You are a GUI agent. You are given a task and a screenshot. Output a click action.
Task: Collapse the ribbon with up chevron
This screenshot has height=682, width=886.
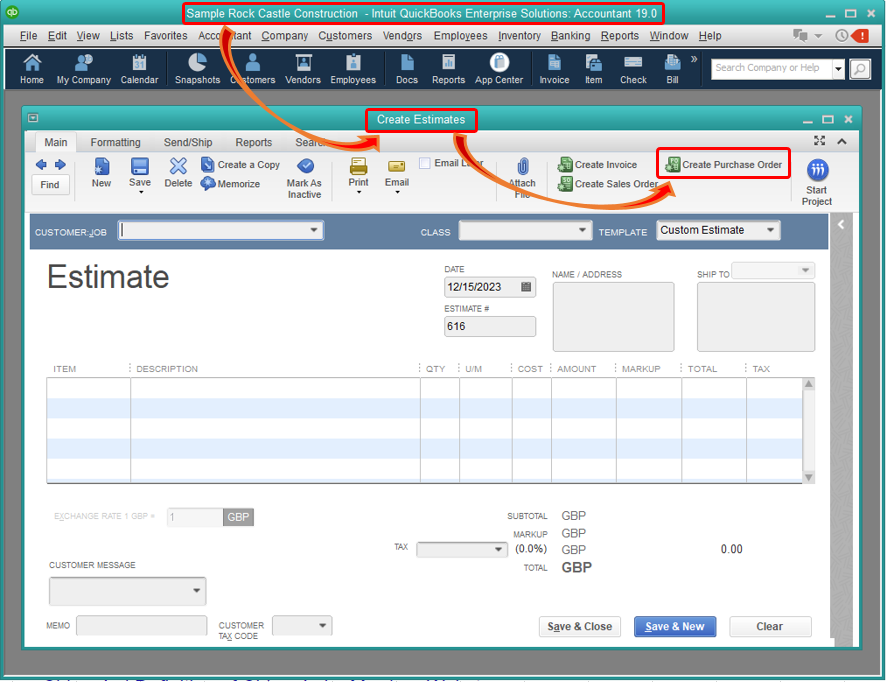coord(841,141)
